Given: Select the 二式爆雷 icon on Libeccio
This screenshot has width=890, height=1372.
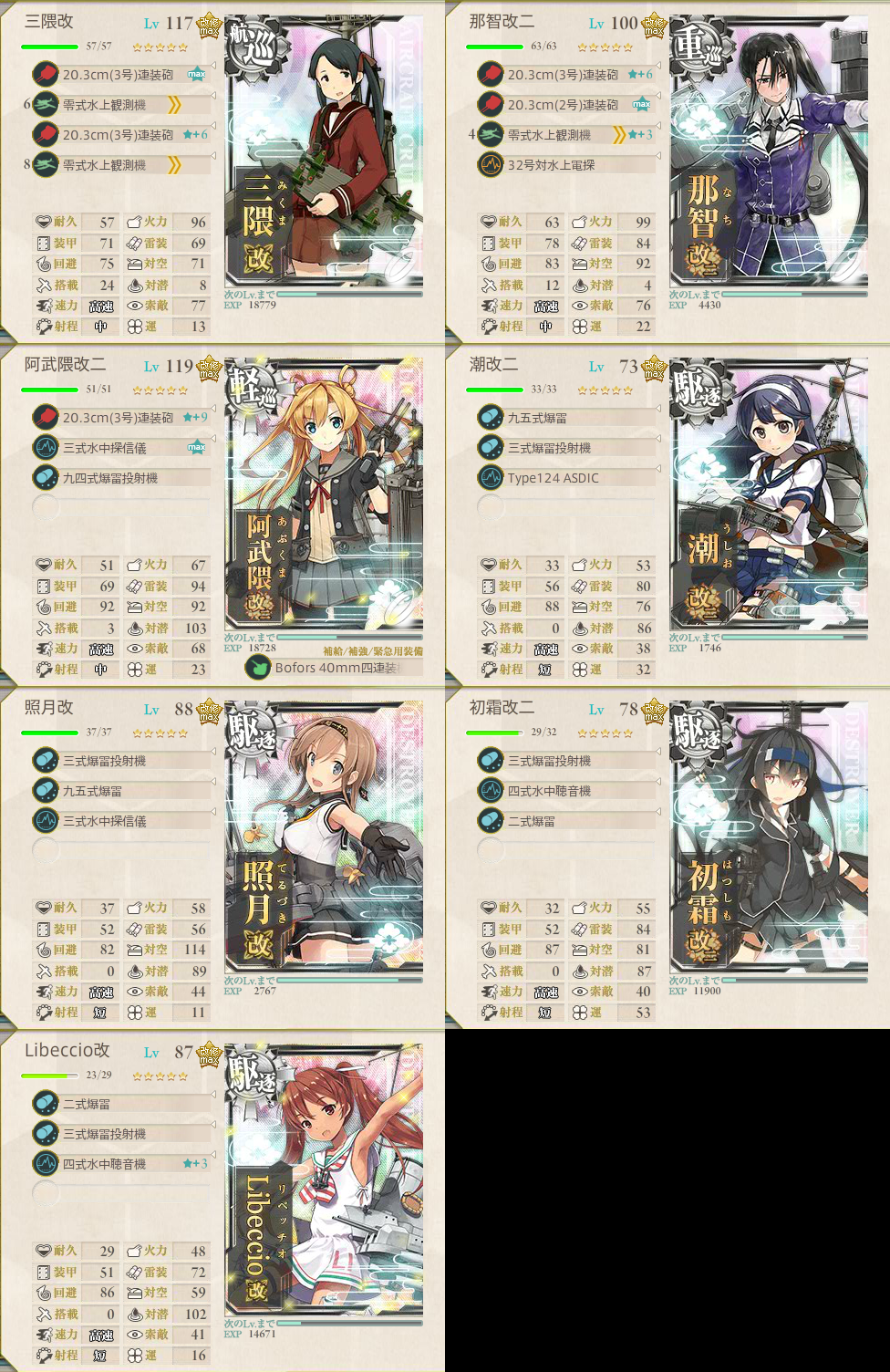Looking at the screenshot, I should tap(46, 1104).
